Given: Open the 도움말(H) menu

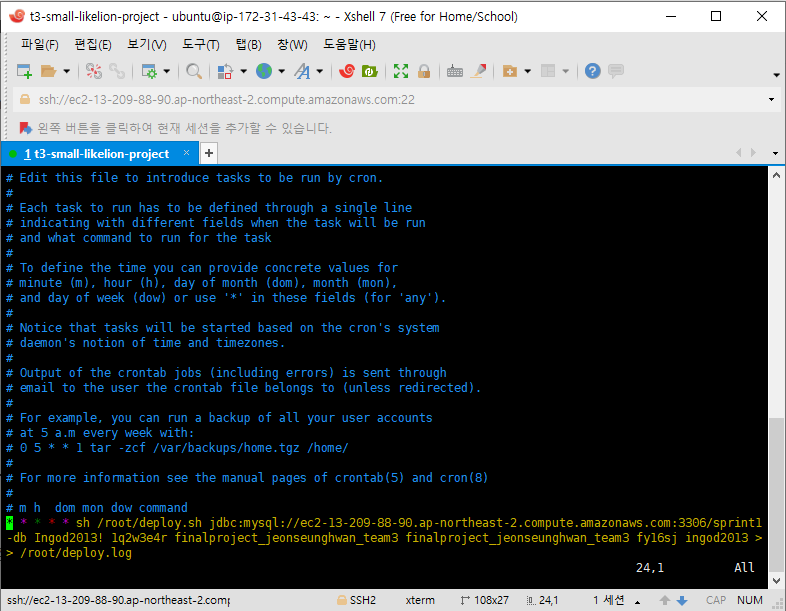Looking at the screenshot, I should 349,45.
